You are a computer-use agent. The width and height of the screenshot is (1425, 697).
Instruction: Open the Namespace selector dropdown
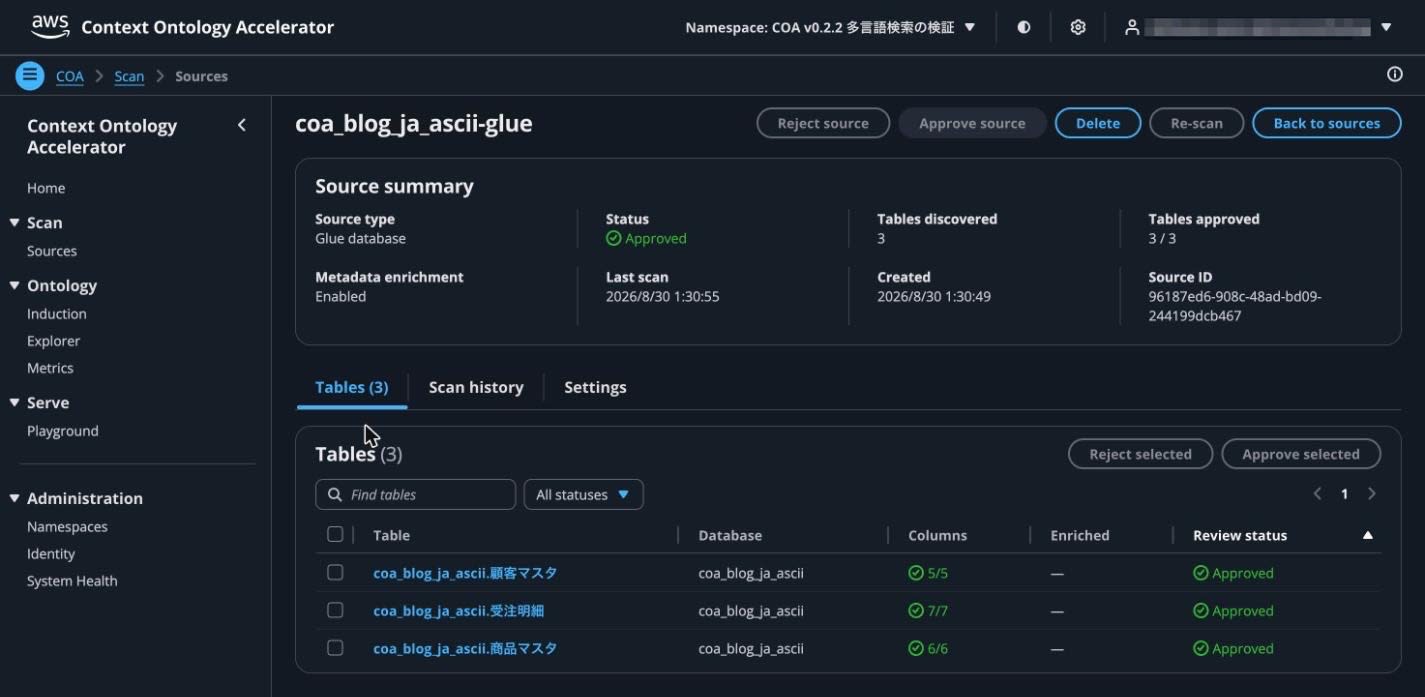pos(830,27)
